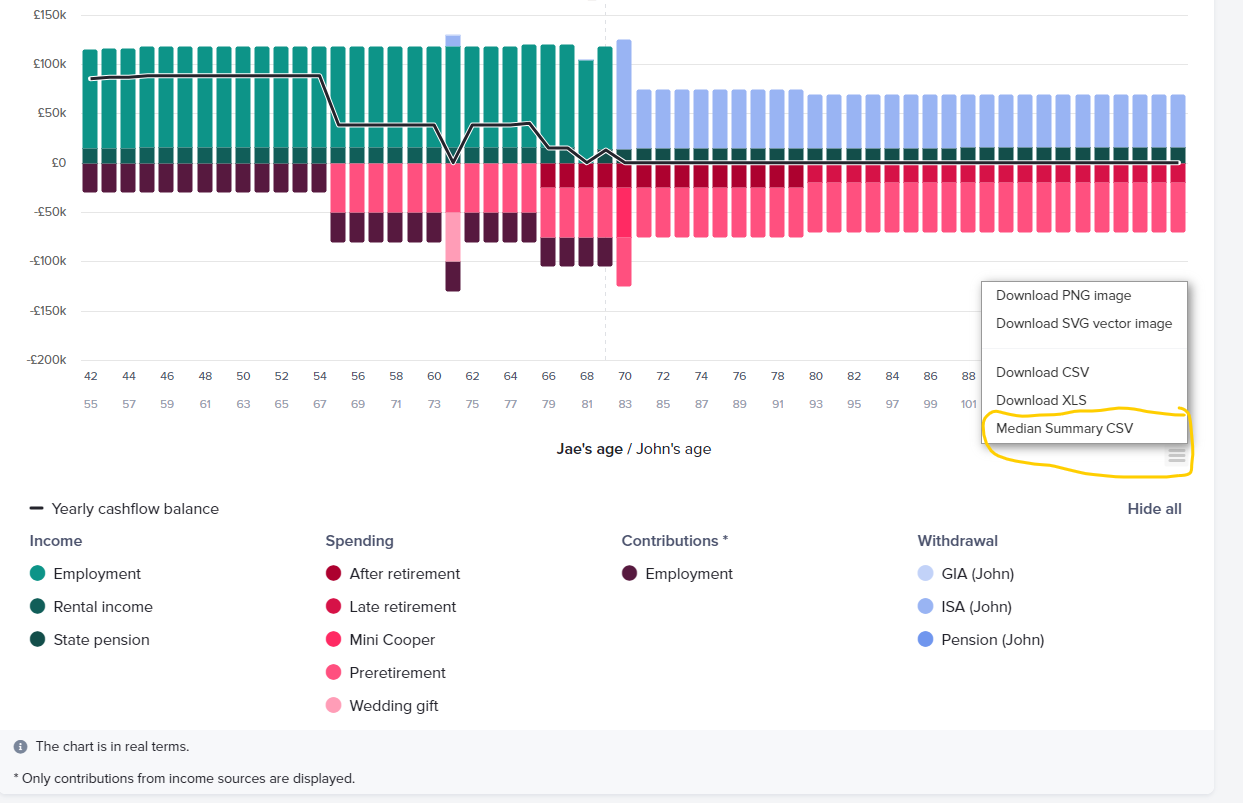The width and height of the screenshot is (1243, 803).
Task: Select Download PNG image option
Action: 1063,296
